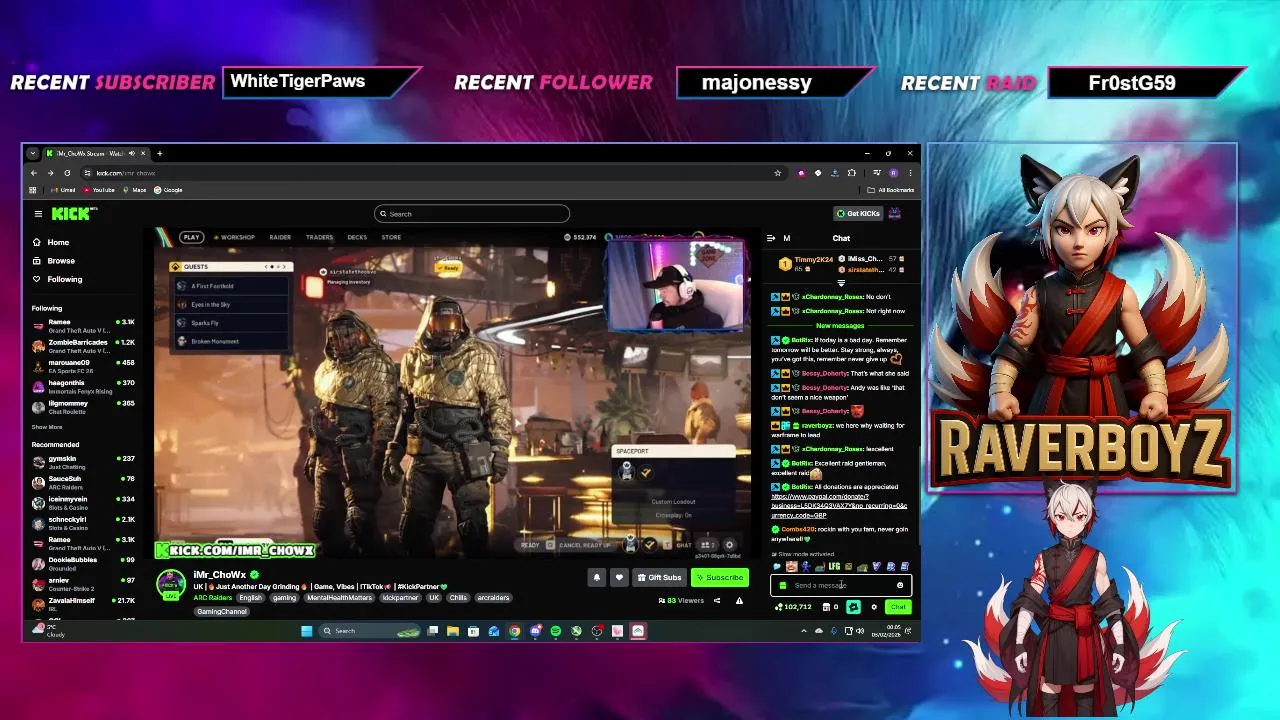The height and width of the screenshot is (720, 1280).
Task: Select the MentalHealthMatters tag
Action: pyautogui.click(x=339, y=598)
